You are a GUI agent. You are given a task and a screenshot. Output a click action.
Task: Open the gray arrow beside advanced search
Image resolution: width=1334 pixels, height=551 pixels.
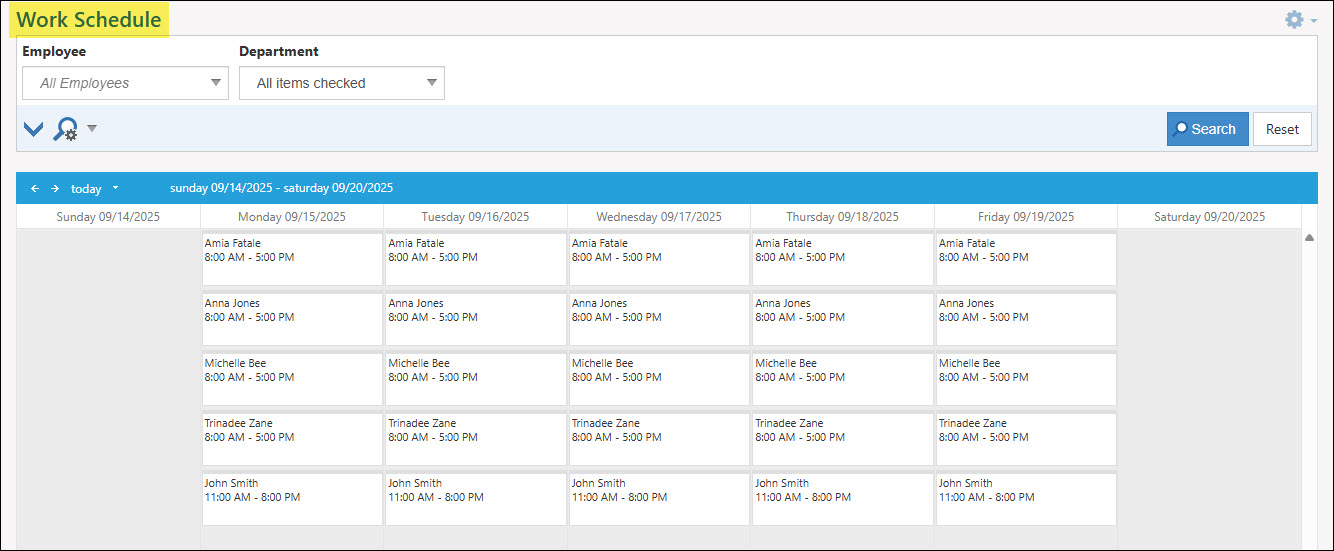click(92, 128)
